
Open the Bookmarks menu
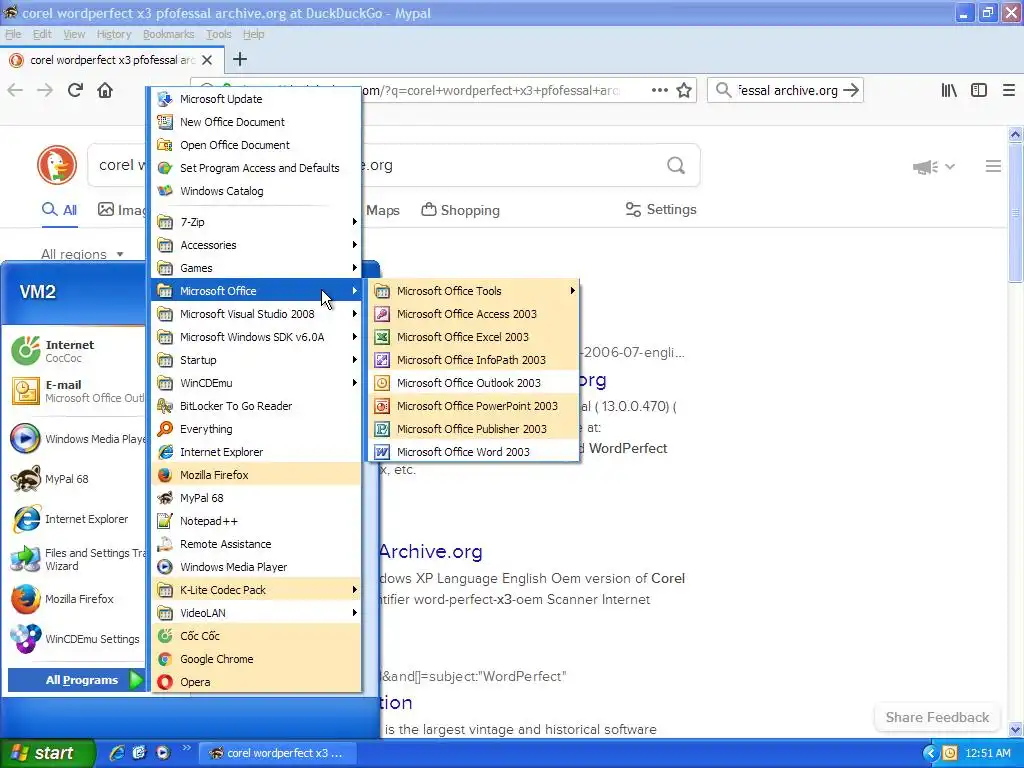168,34
